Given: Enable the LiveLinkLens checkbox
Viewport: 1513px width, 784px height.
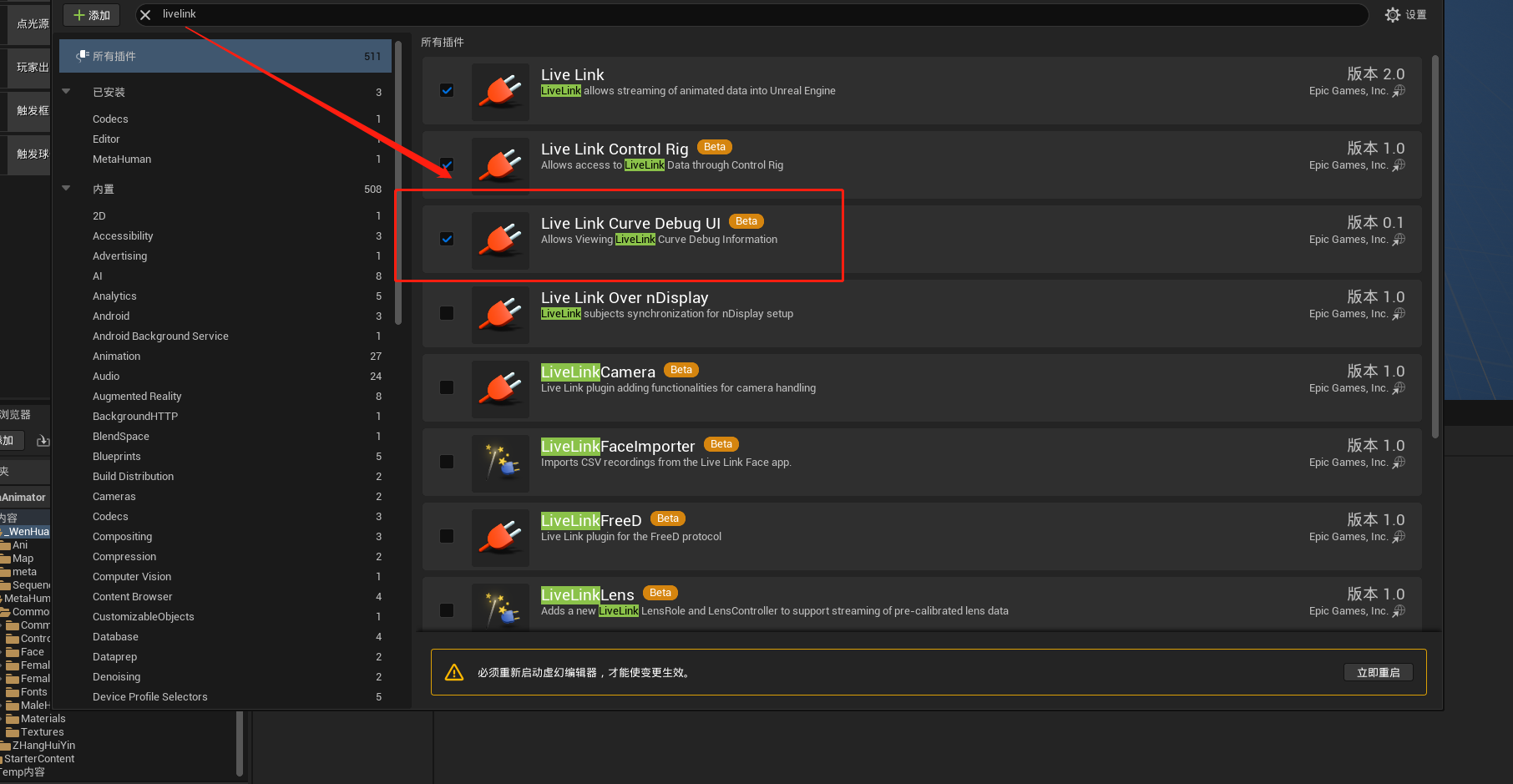Looking at the screenshot, I should (447, 610).
